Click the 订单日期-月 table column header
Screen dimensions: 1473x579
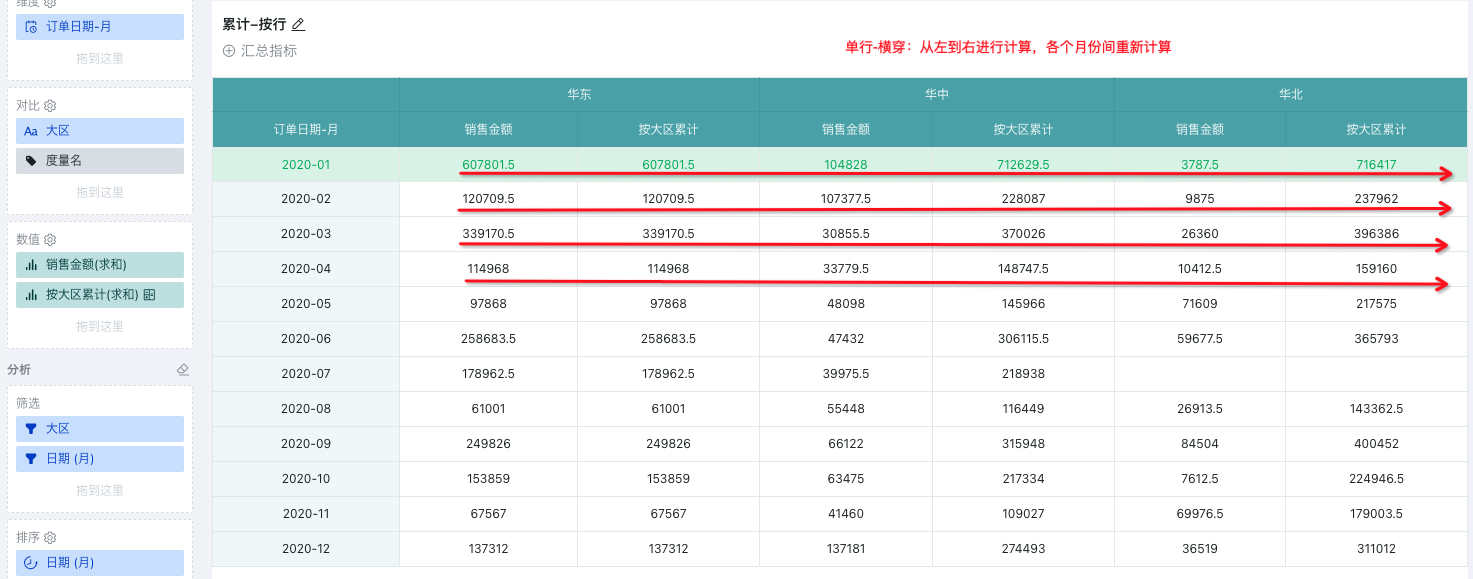click(305, 130)
